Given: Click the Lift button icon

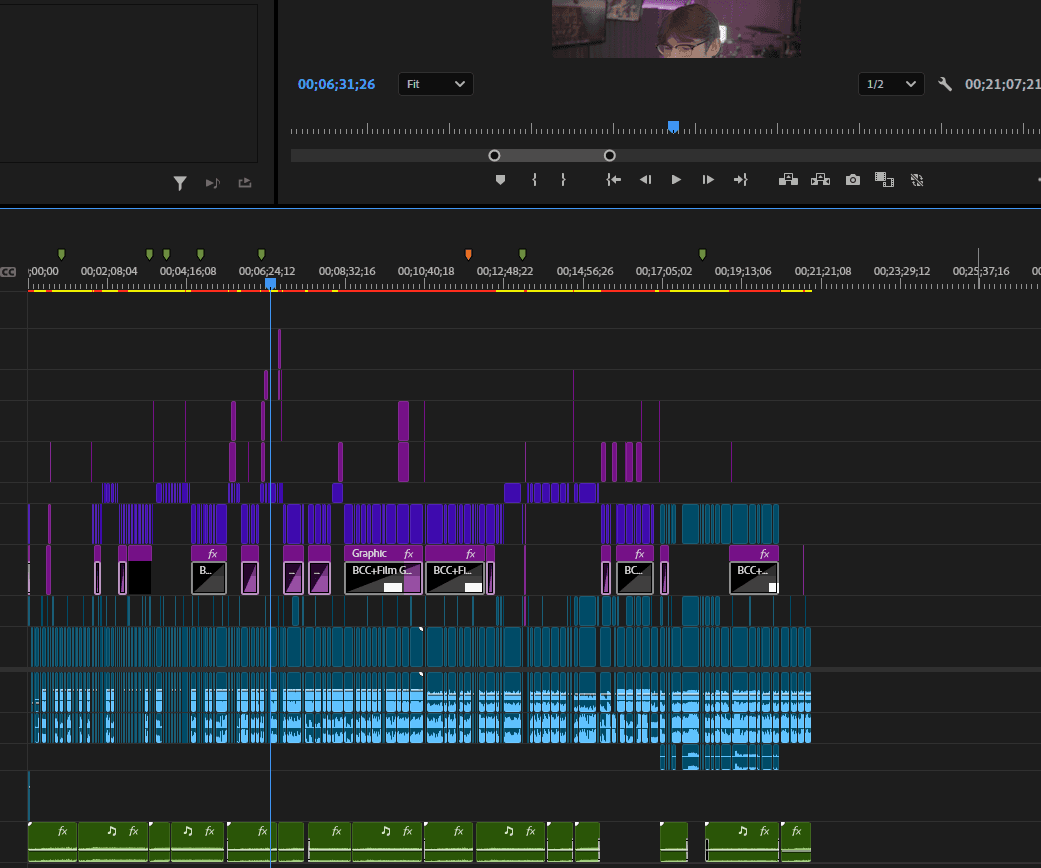Looking at the screenshot, I should click(788, 180).
